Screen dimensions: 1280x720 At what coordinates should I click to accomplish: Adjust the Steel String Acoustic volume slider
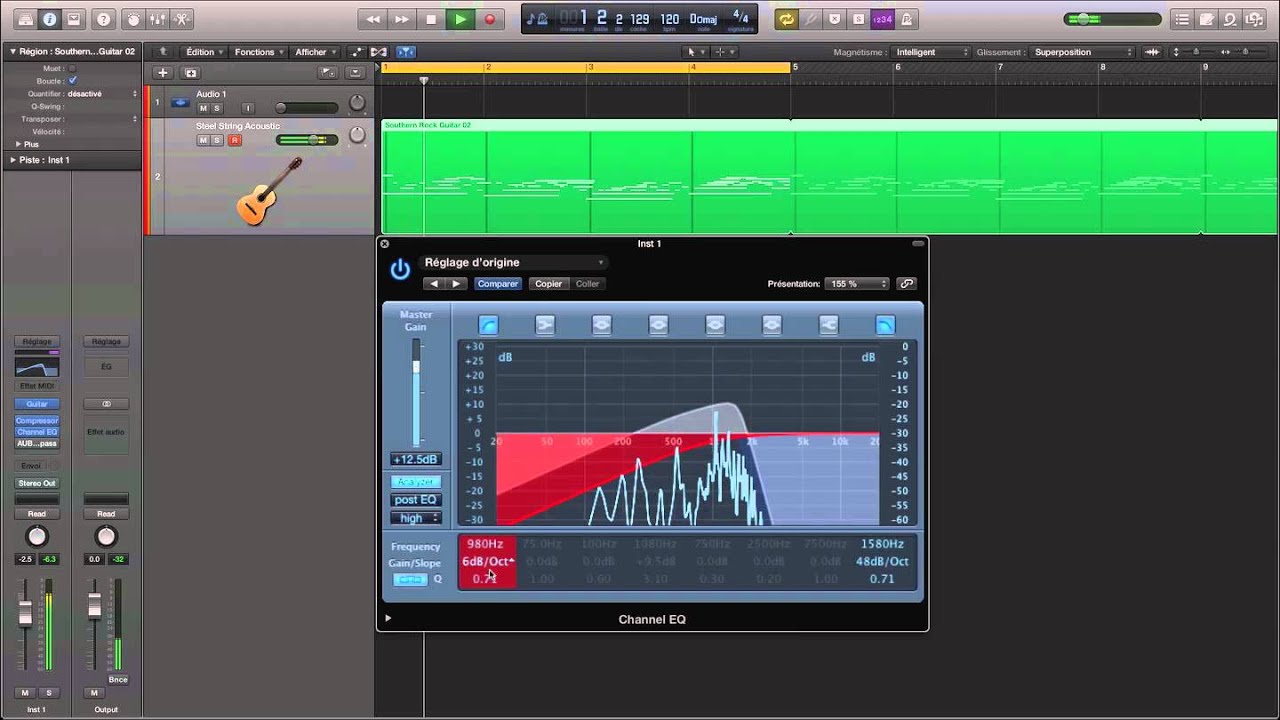point(307,140)
